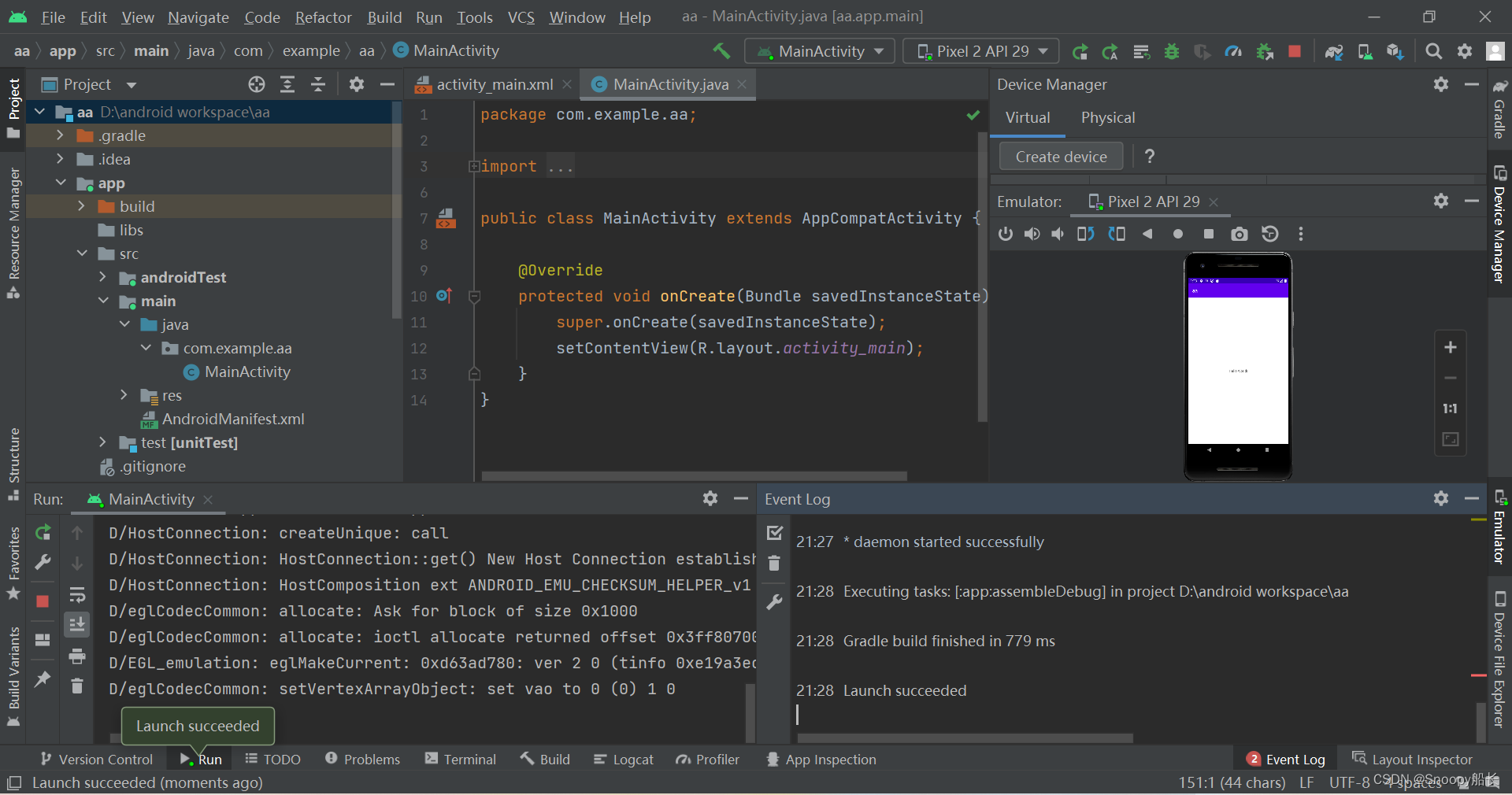Open the Search Everywhere magnifier
This screenshot has width=1512, height=795.
1434,51
